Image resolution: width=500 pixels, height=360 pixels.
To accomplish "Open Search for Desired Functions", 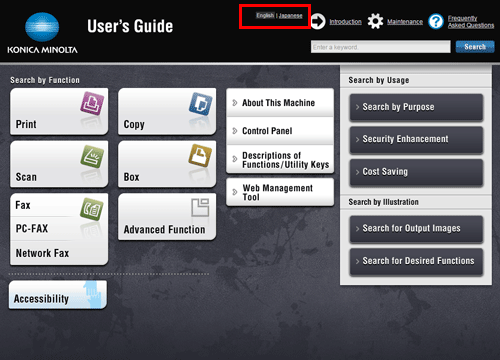I will tap(416, 261).
